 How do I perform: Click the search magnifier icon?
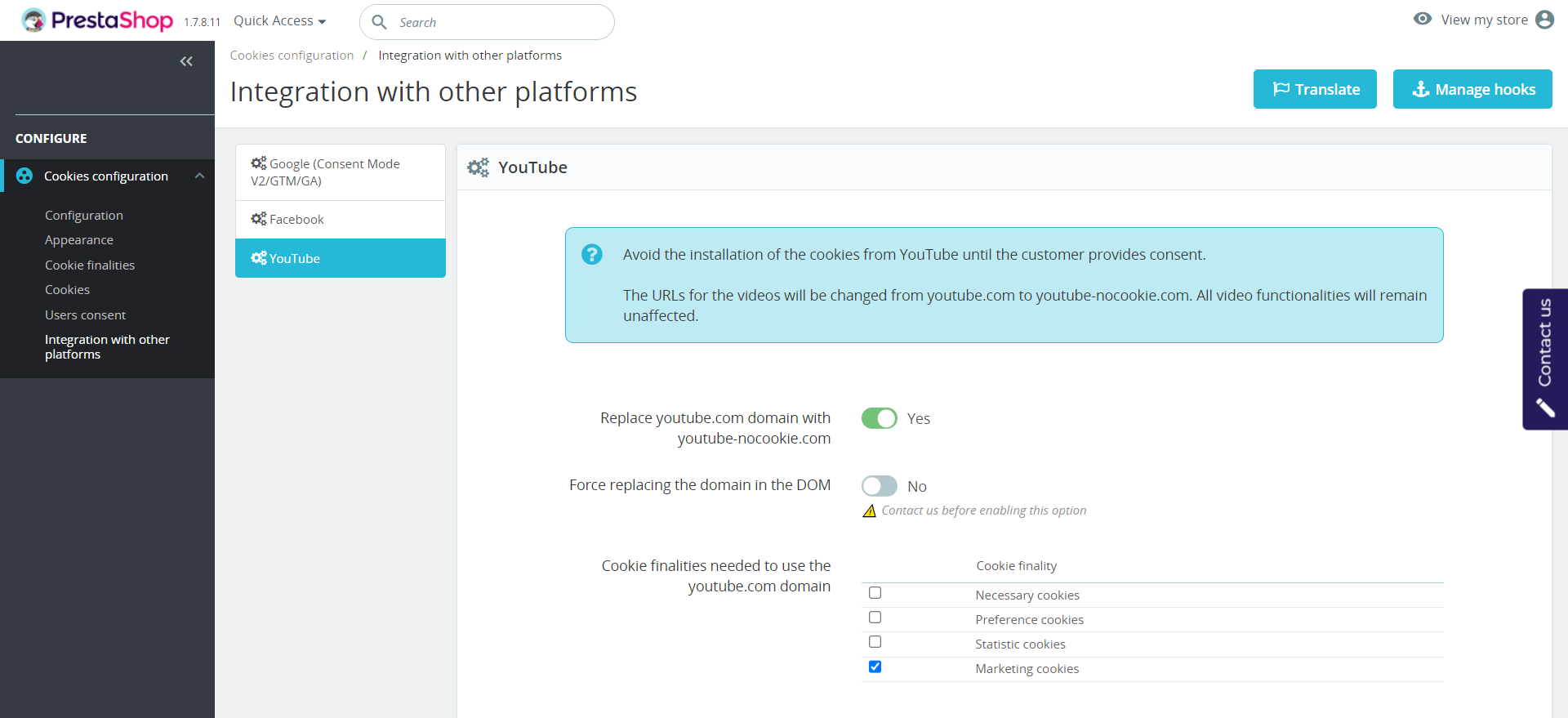pos(380,22)
